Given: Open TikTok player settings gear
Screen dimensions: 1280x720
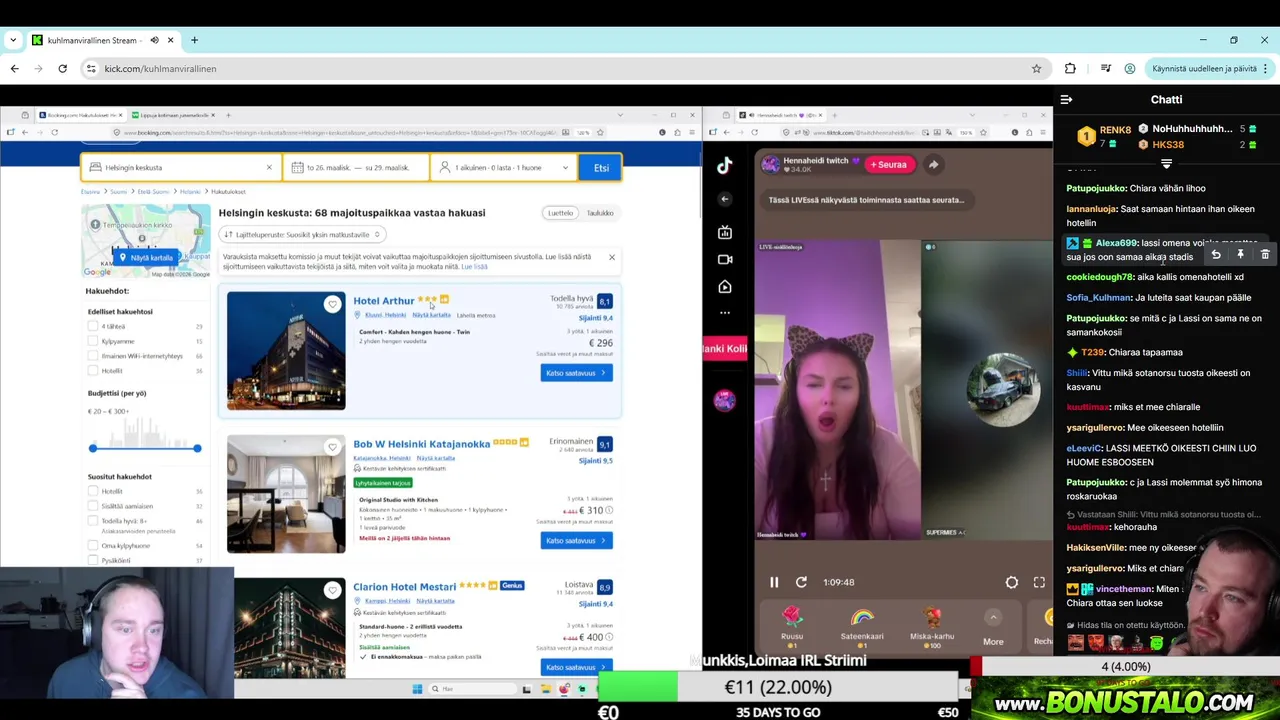Looking at the screenshot, I should coord(1012,582).
